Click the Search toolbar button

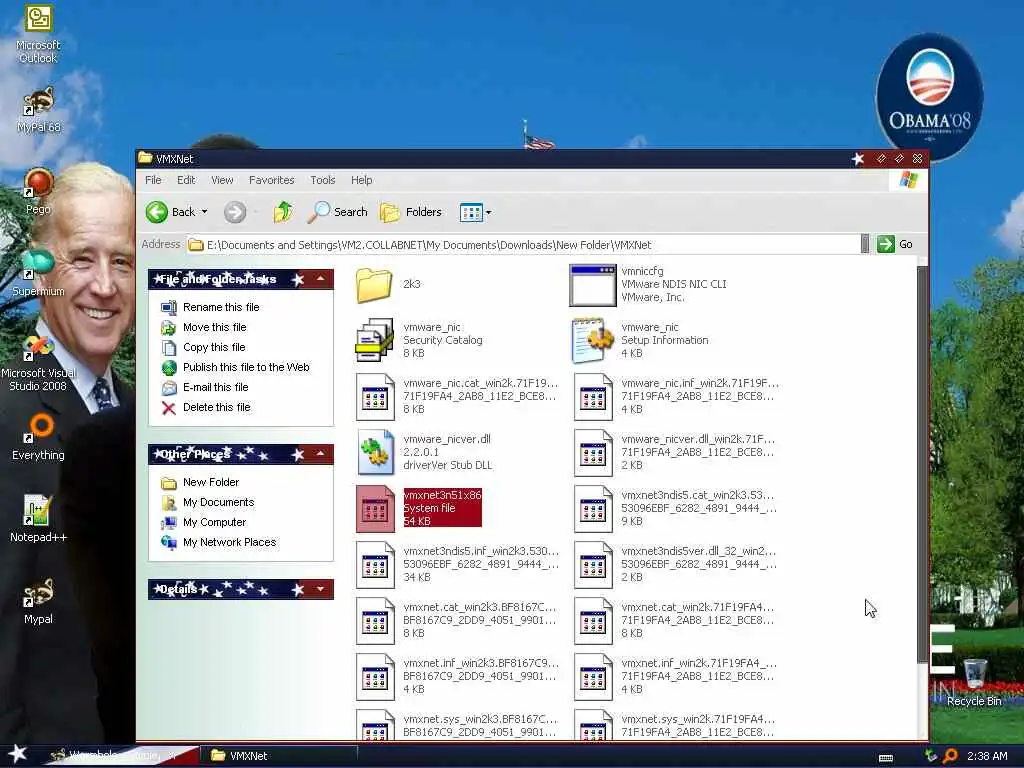338,212
